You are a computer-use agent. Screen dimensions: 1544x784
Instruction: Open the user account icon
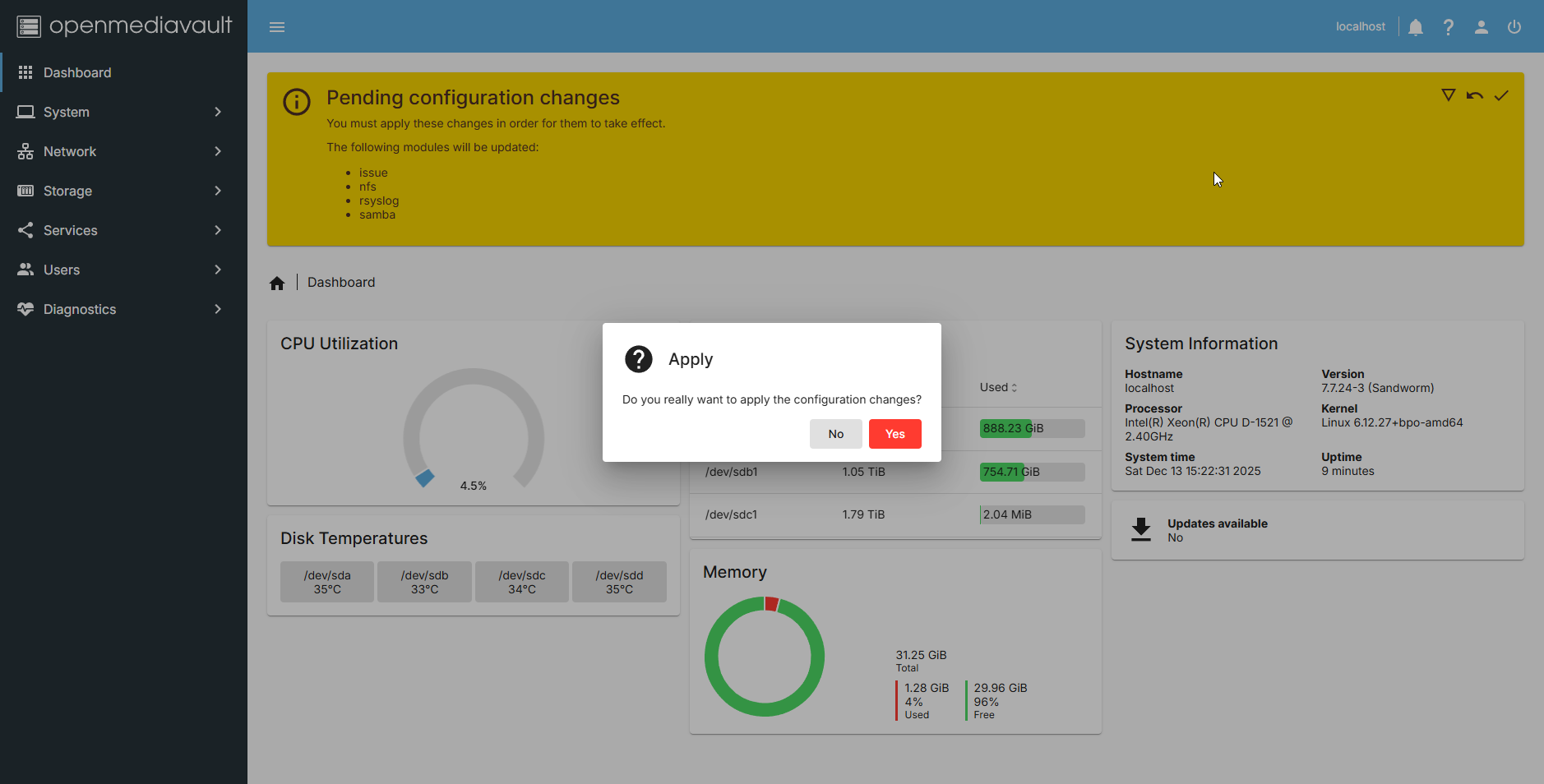[x=1482, y=27]
